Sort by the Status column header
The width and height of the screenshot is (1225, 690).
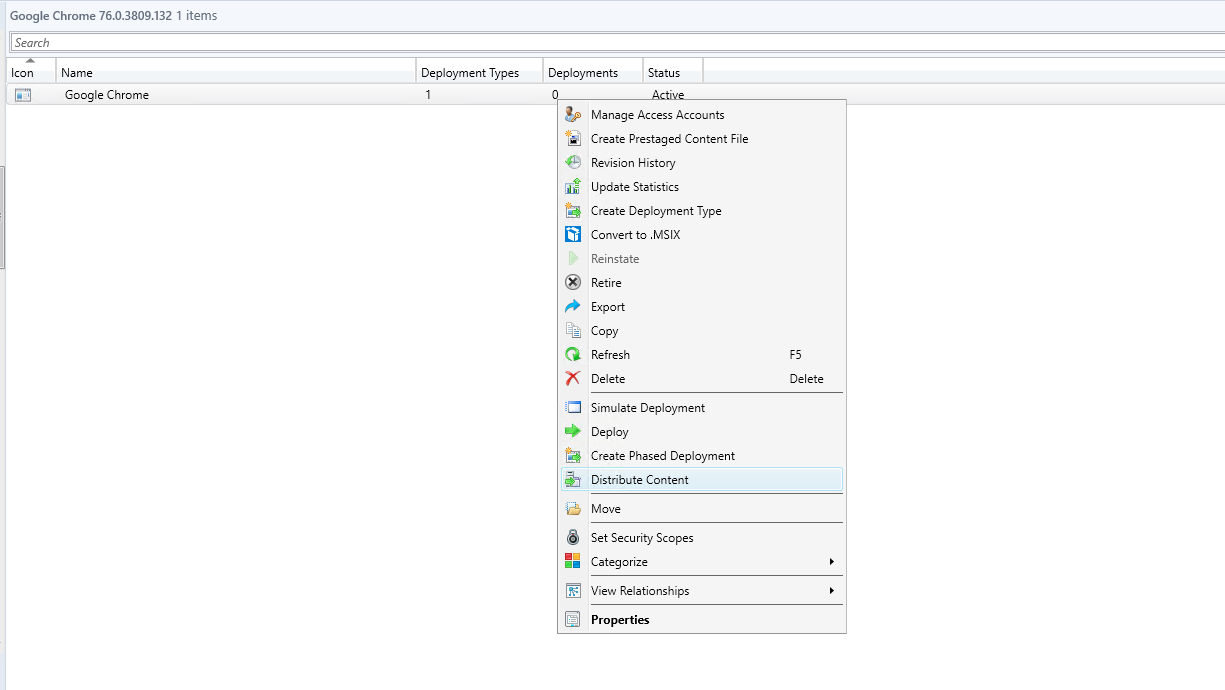(x=672, y=70)
